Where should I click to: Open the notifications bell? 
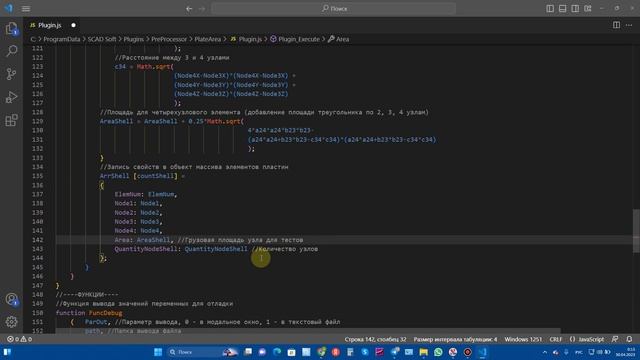[629, 339]
